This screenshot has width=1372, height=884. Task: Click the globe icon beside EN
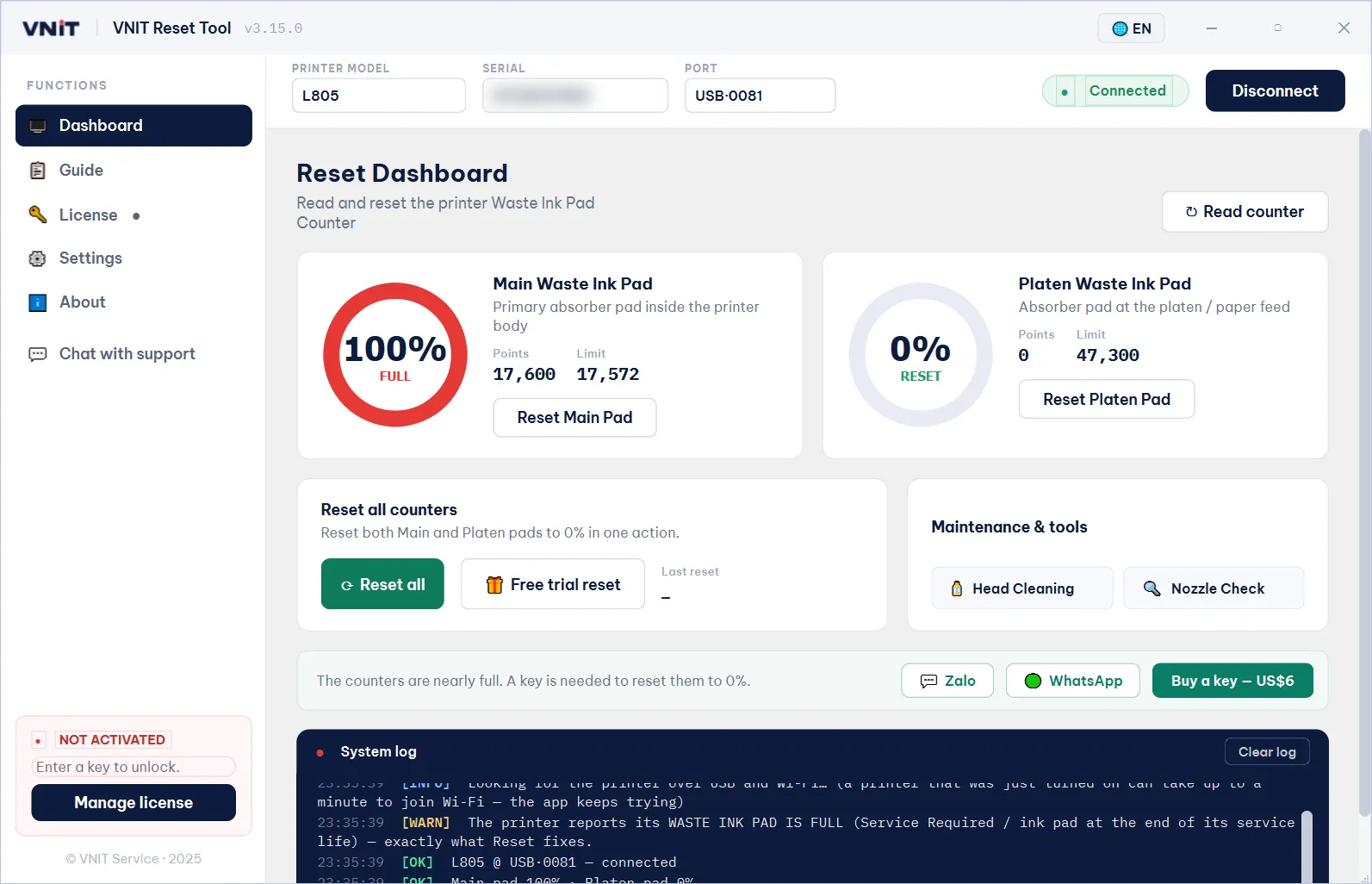pyautogui.click(x=1120, y=28)
